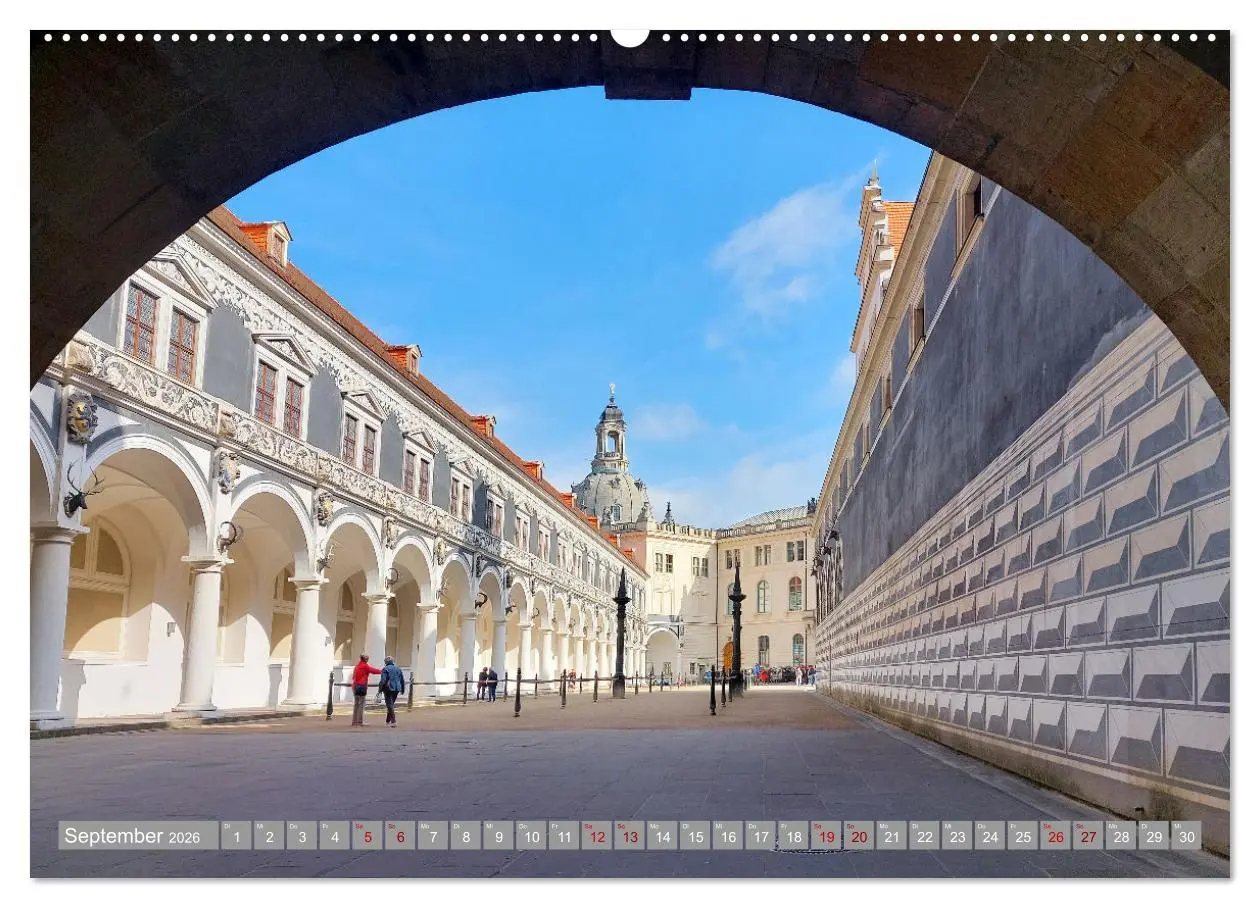1260x908 pixels.
Task: Select date 23 in the calendar strip
Action: tap(957, 836)
